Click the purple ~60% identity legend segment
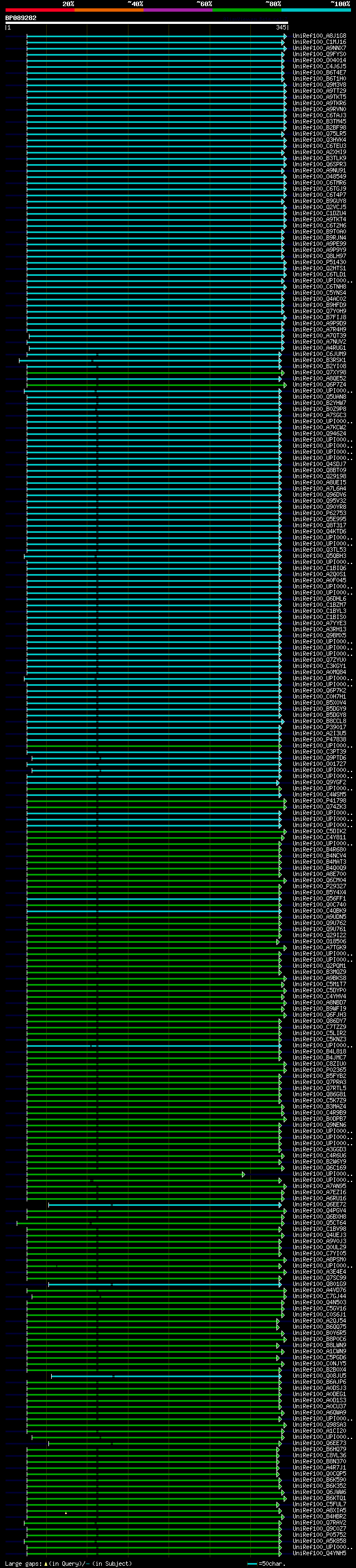Viewport: 356px width, 1568px height. pyautogui.click(x=177, y=10)
